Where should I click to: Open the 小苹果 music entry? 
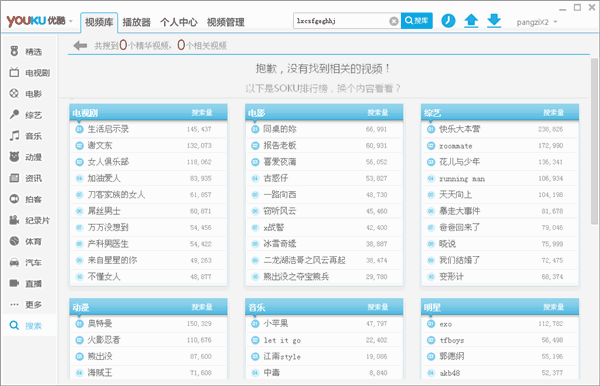pyautogui.click(x=276, y=324)
